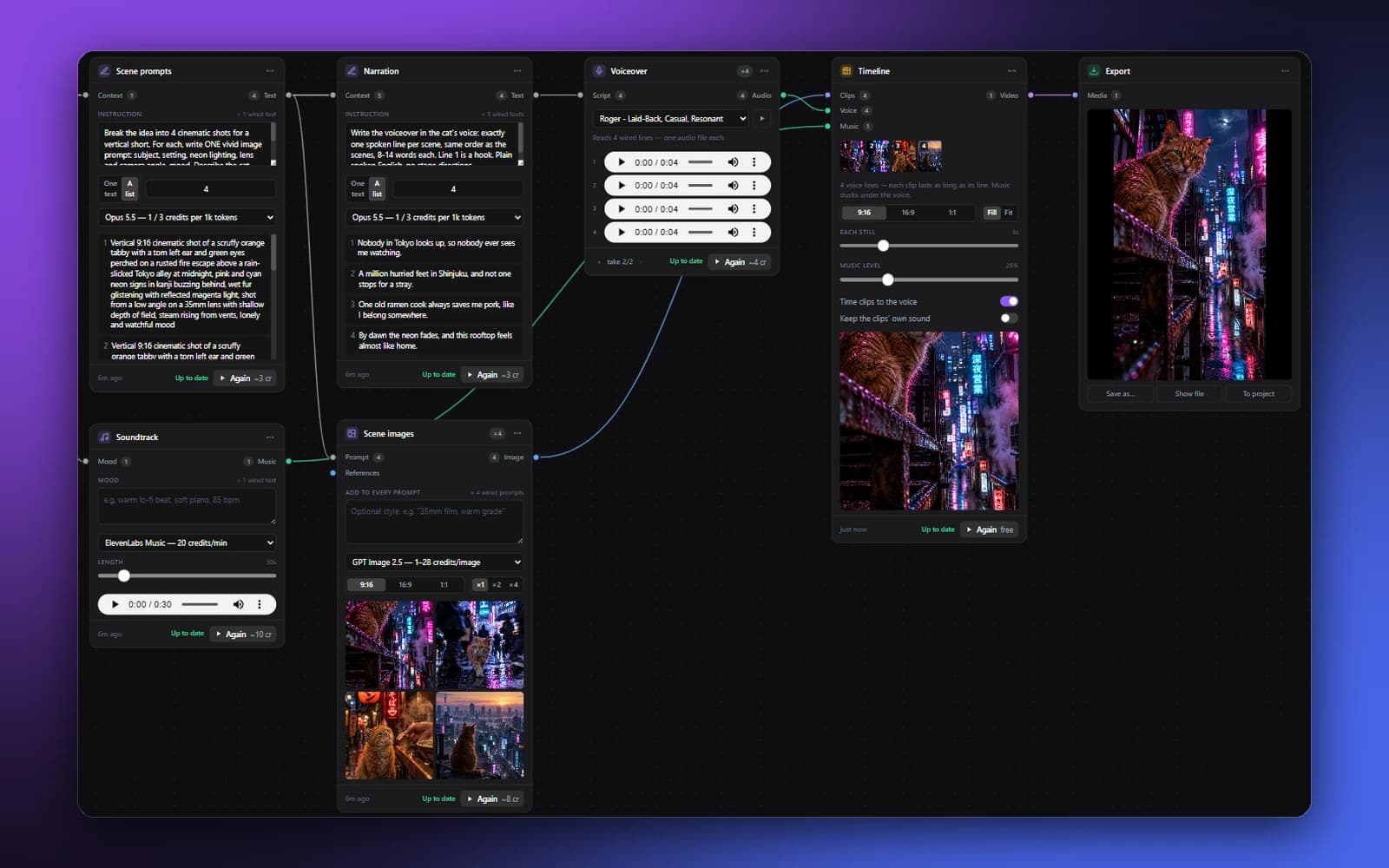The width and height of the screenshot is (1389, 868).
Task: Open the ElevenLabs Music model dropdown
Action: [188, 543]
